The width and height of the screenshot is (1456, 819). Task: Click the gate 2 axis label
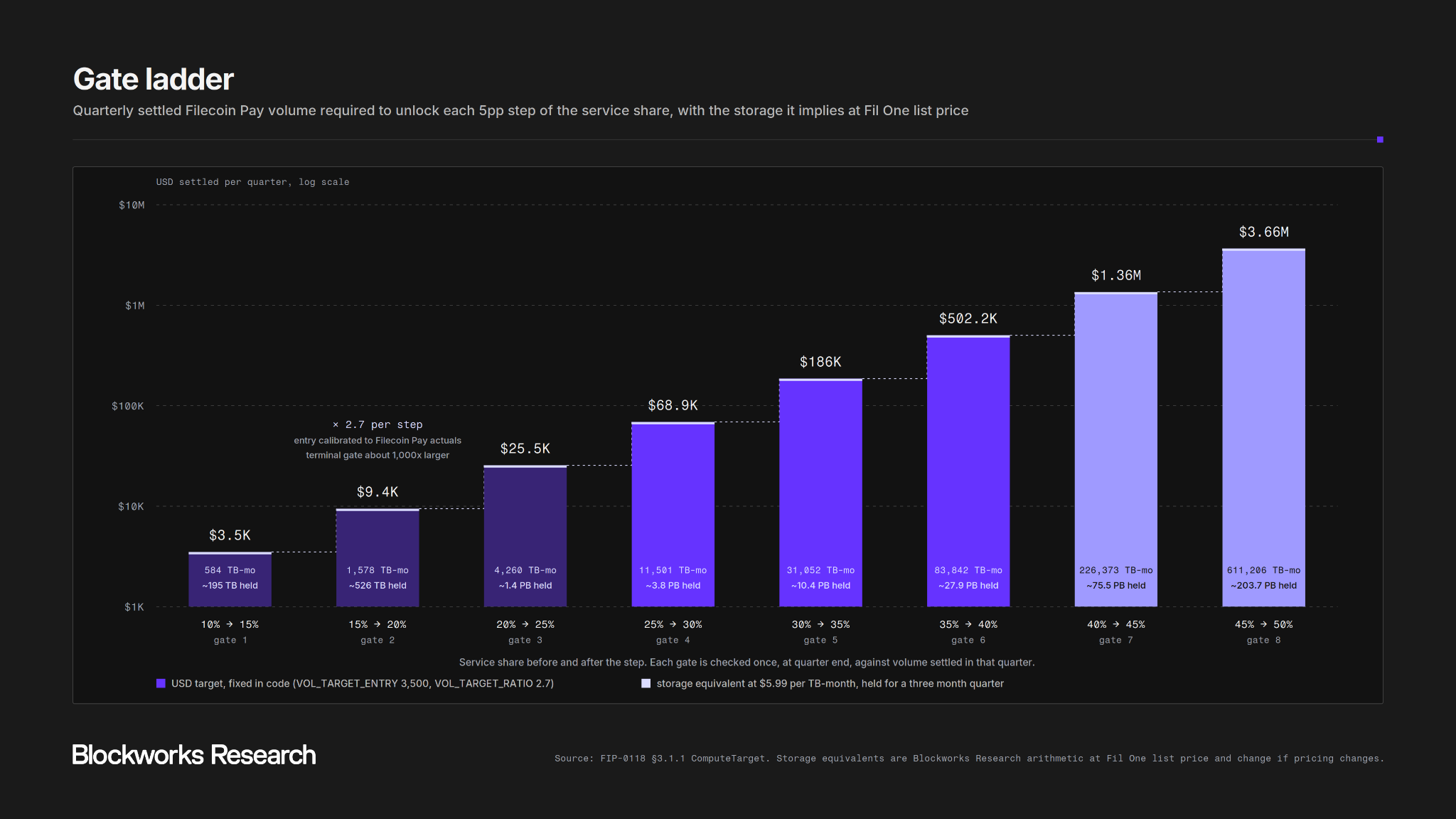(x=378, y=640)
